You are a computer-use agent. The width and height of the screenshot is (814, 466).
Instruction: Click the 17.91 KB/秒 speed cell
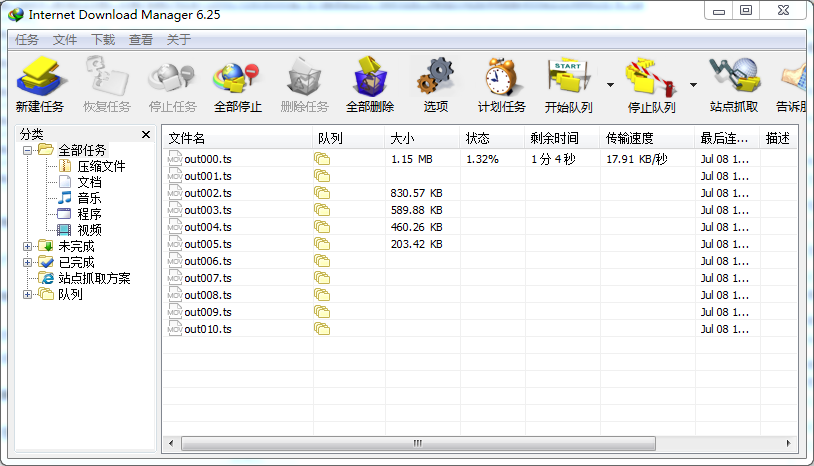[636, 159]
